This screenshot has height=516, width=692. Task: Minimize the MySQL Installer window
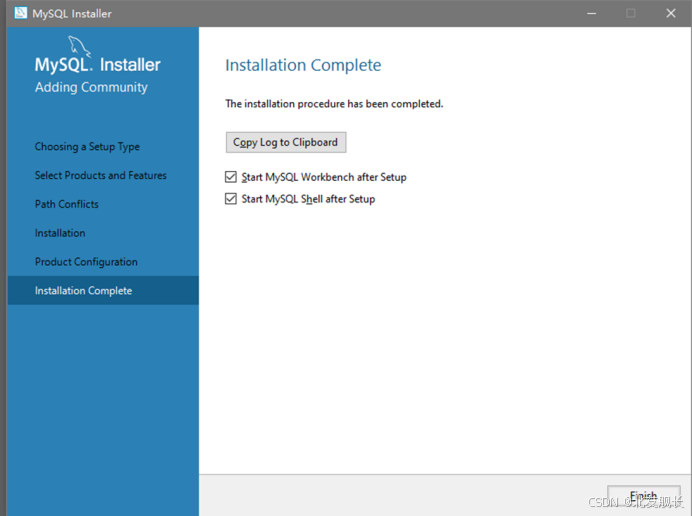(591, 13)
